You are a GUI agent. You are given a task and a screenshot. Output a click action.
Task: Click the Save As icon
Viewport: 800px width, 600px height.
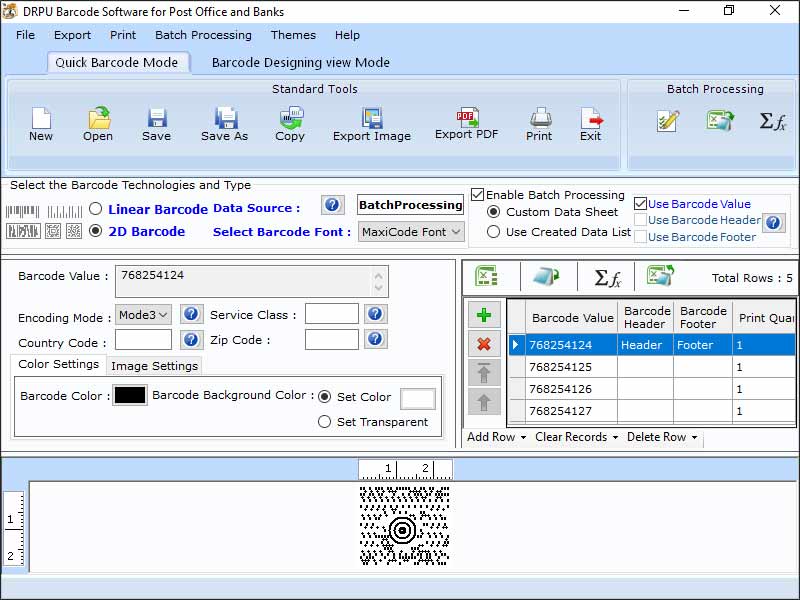click(x=225, y=119)
